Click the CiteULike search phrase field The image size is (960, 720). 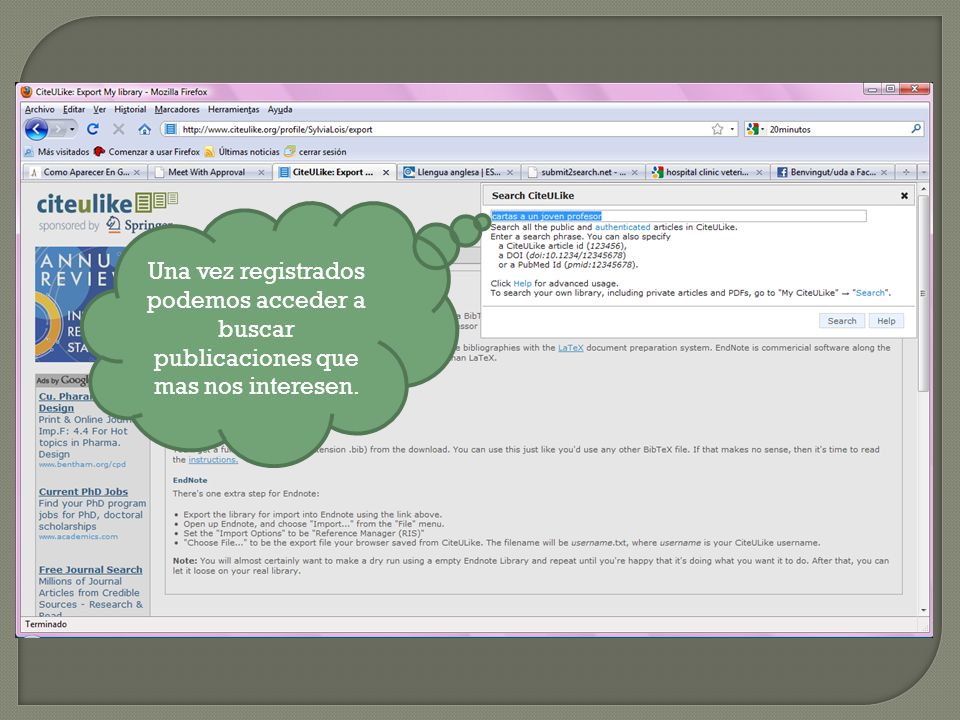point(678,216)
